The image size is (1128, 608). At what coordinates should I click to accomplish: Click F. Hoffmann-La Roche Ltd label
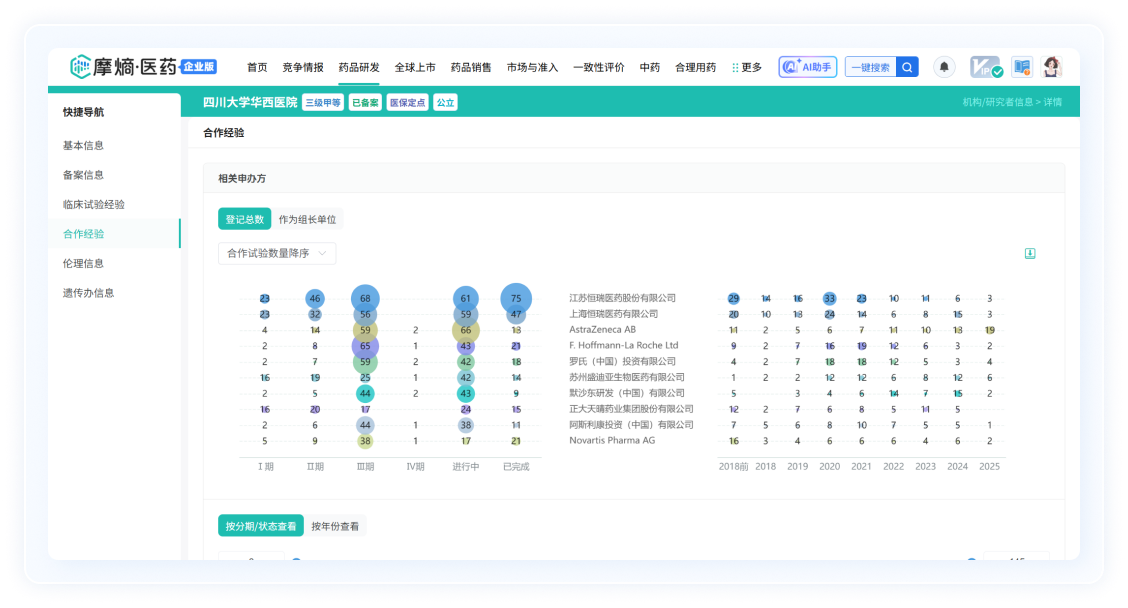click(x=624, y=345)
